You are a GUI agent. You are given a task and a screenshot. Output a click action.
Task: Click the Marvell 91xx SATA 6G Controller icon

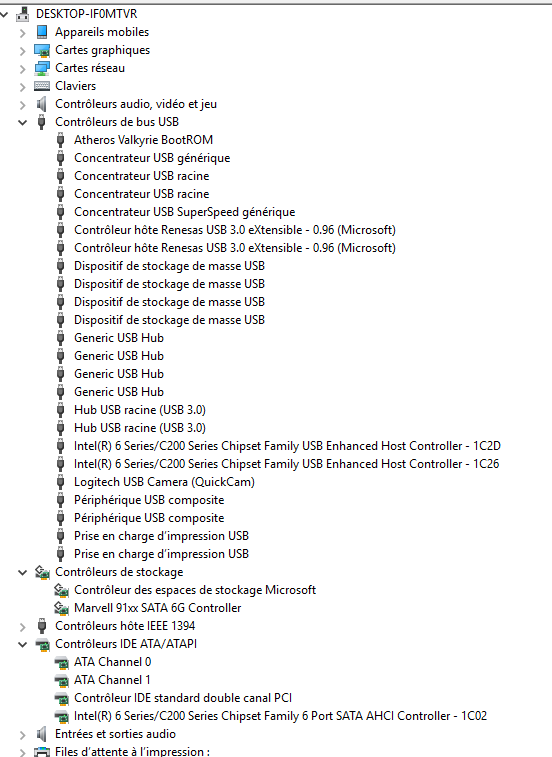tap(61, 608)
